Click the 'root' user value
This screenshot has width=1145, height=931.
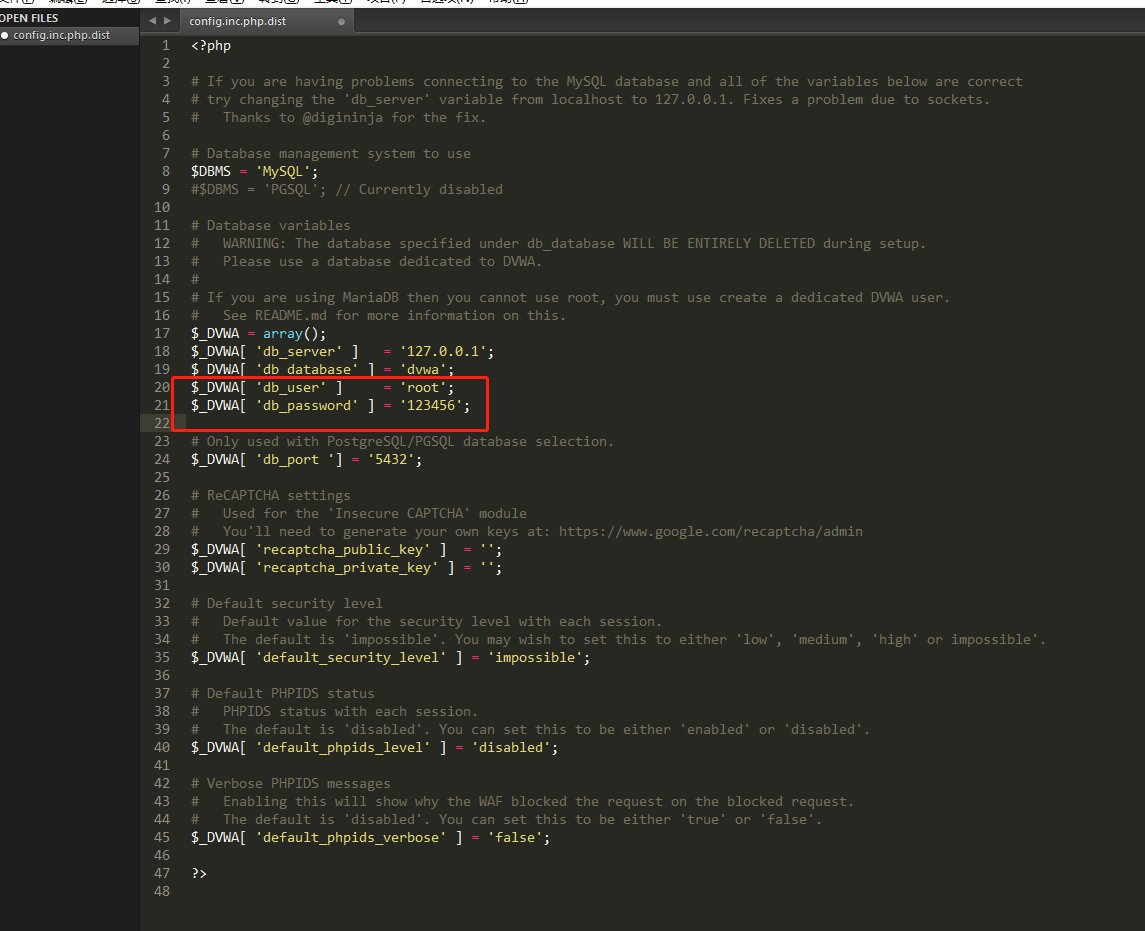(426, 388)
